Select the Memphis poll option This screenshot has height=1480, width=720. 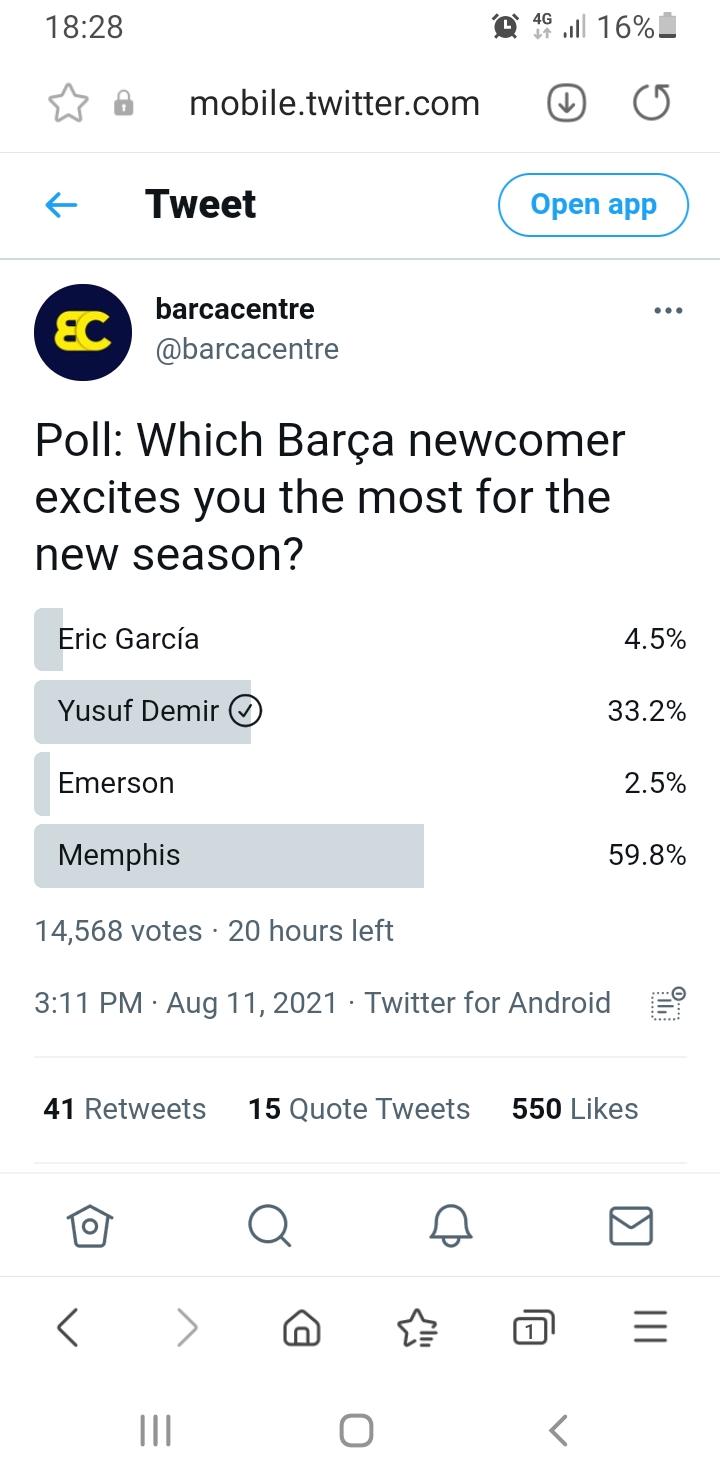tap(360, 855)
